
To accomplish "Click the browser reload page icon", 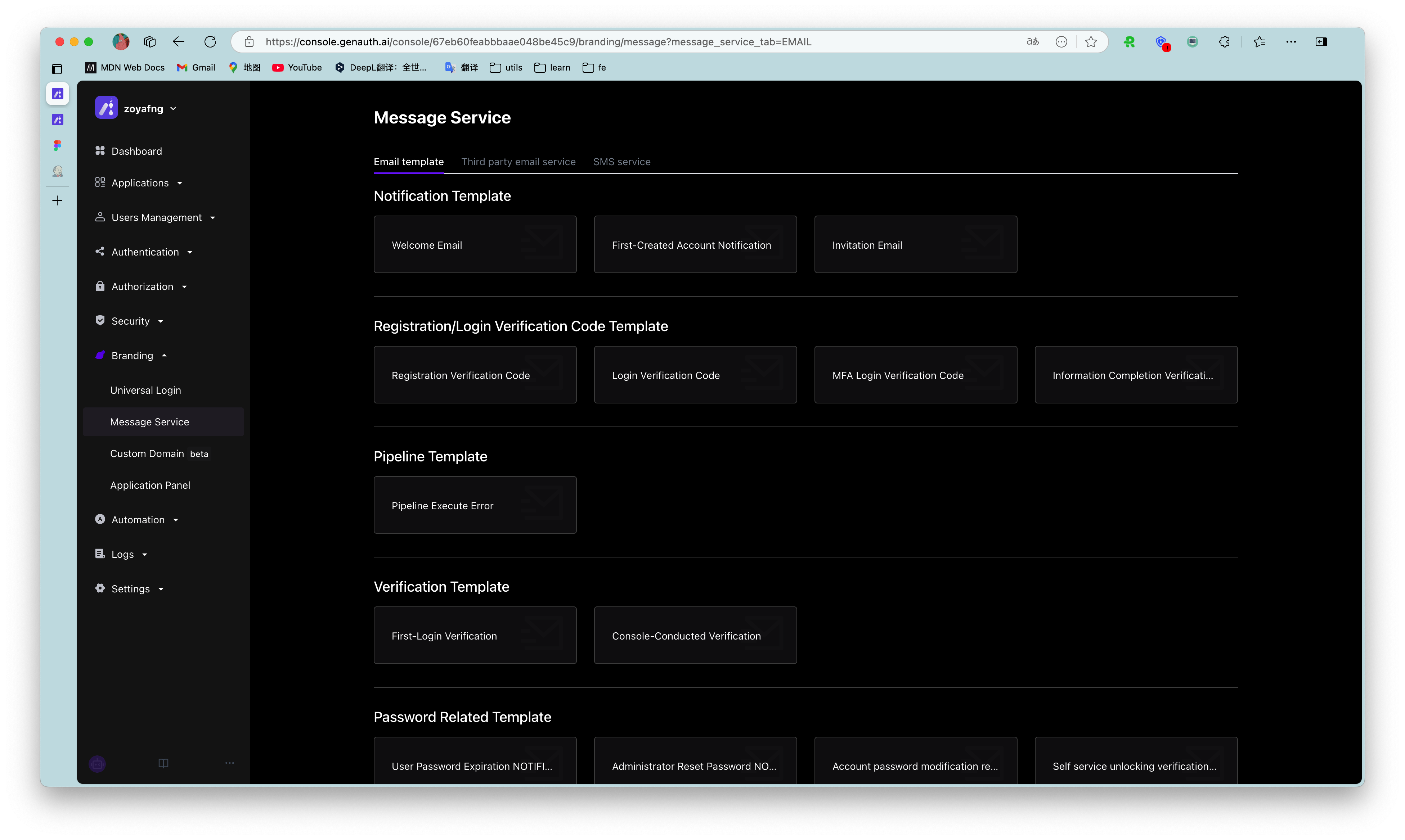I will click(210, 42).
